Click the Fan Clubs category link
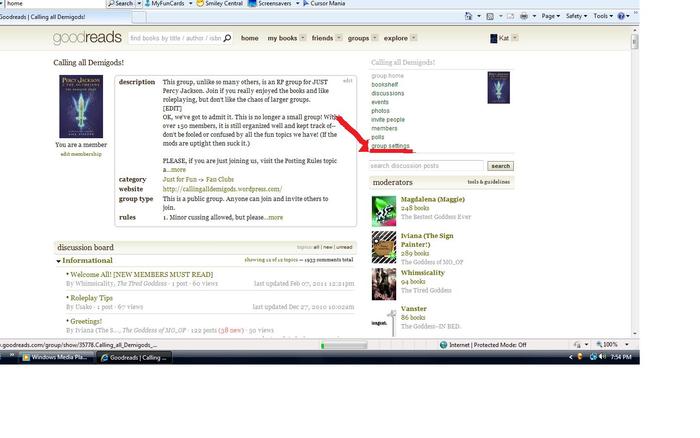This screenshot has height=438, width=700. 220,179
